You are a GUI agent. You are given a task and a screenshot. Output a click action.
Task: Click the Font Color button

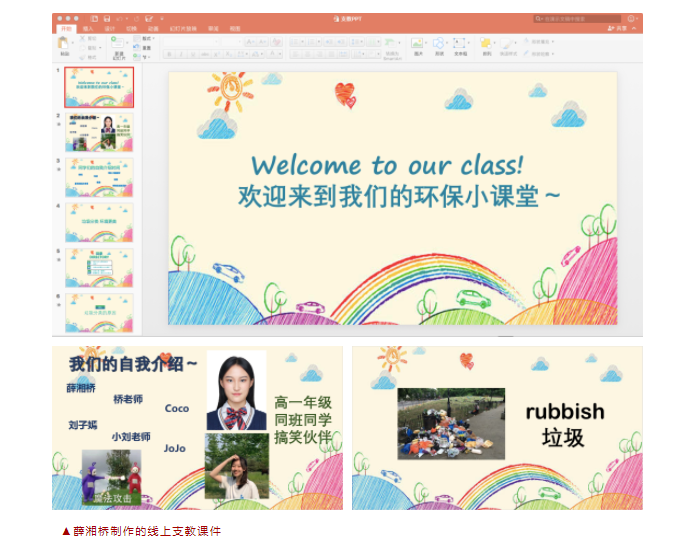(272, 54)
